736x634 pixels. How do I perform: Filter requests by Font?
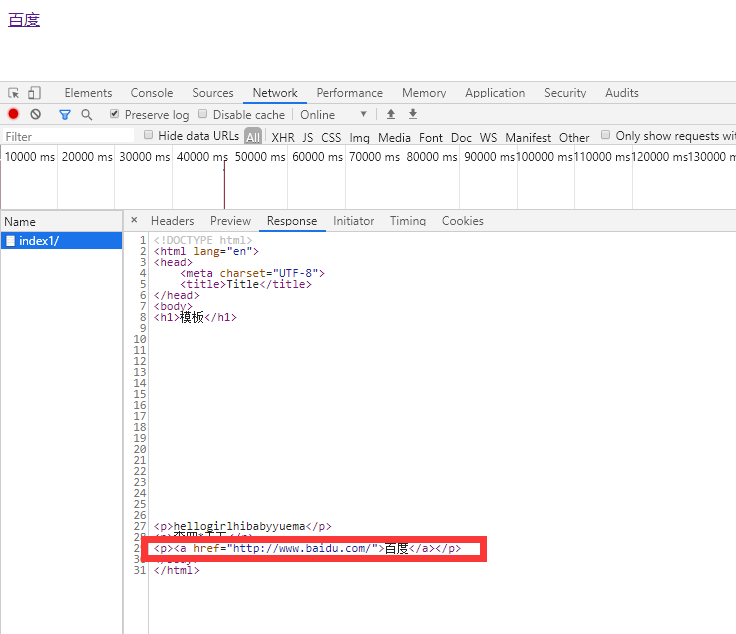(431, 137)
